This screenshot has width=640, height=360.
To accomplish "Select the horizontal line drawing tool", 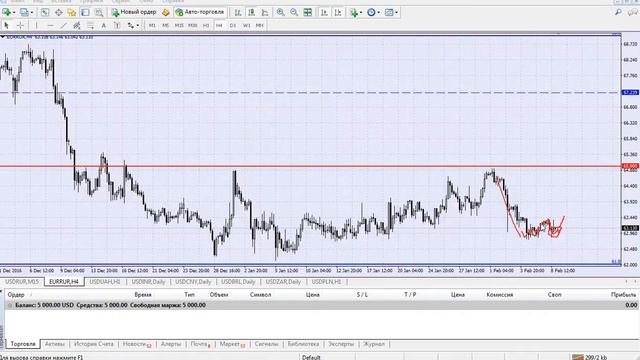I will click(50, 25).
